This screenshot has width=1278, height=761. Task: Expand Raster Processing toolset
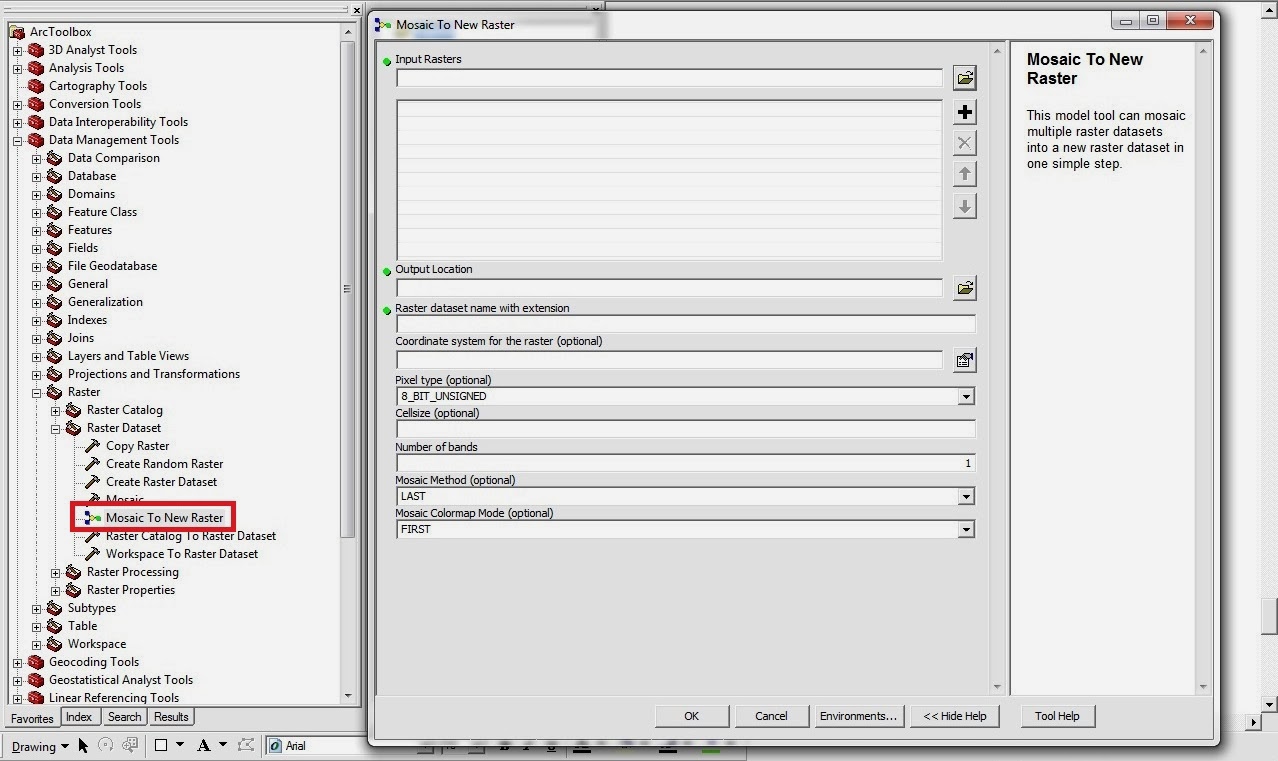point(55,573)
